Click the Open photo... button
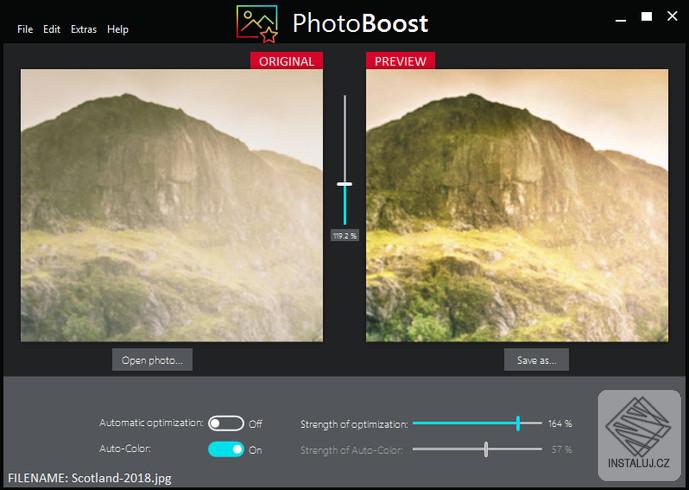The width and height of the screenshot is (689, 490). click(x=152, y=360)
